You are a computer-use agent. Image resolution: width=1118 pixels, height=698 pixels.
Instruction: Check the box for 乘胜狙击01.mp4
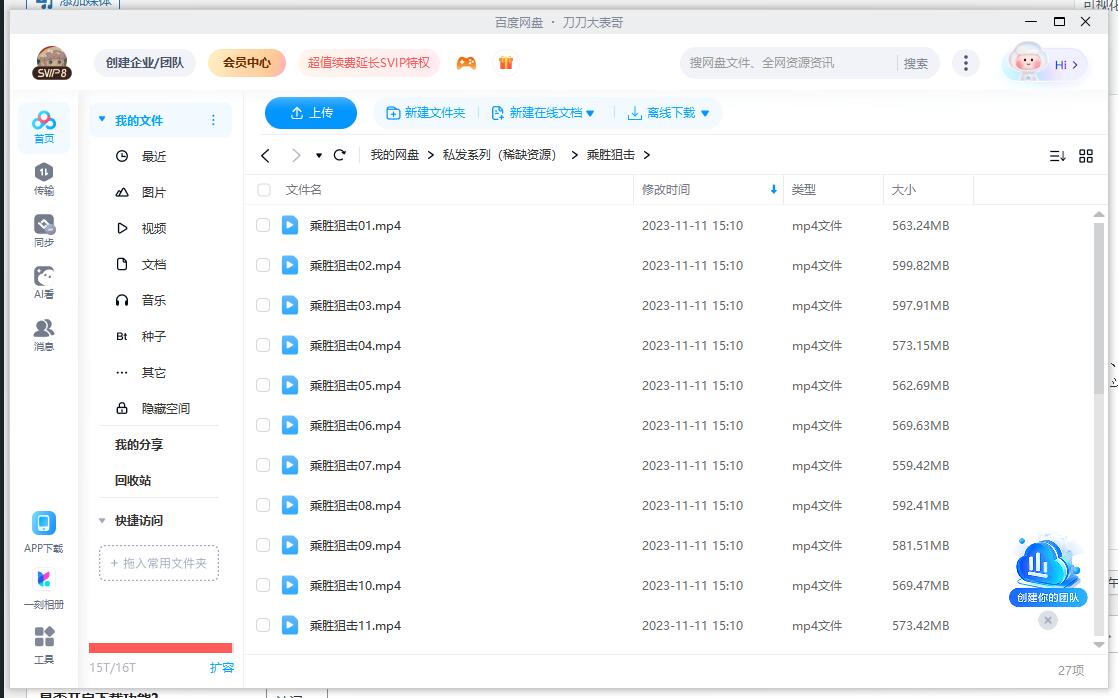click(x=263, y=226)
